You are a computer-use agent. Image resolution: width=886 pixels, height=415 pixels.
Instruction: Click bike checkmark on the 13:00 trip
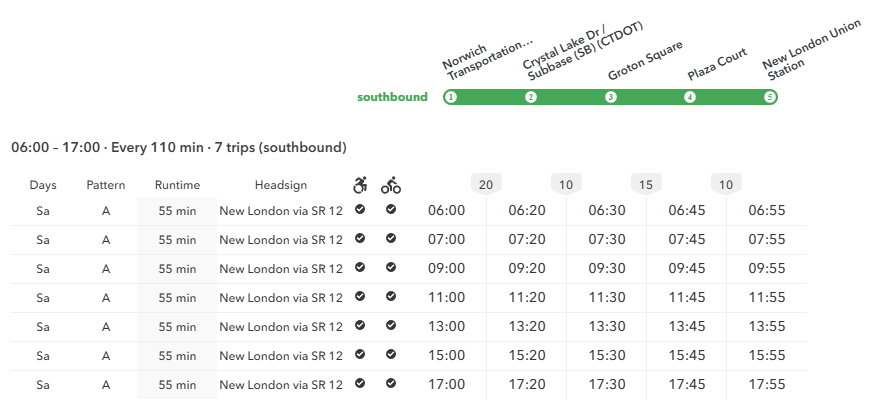pos(390,325)
